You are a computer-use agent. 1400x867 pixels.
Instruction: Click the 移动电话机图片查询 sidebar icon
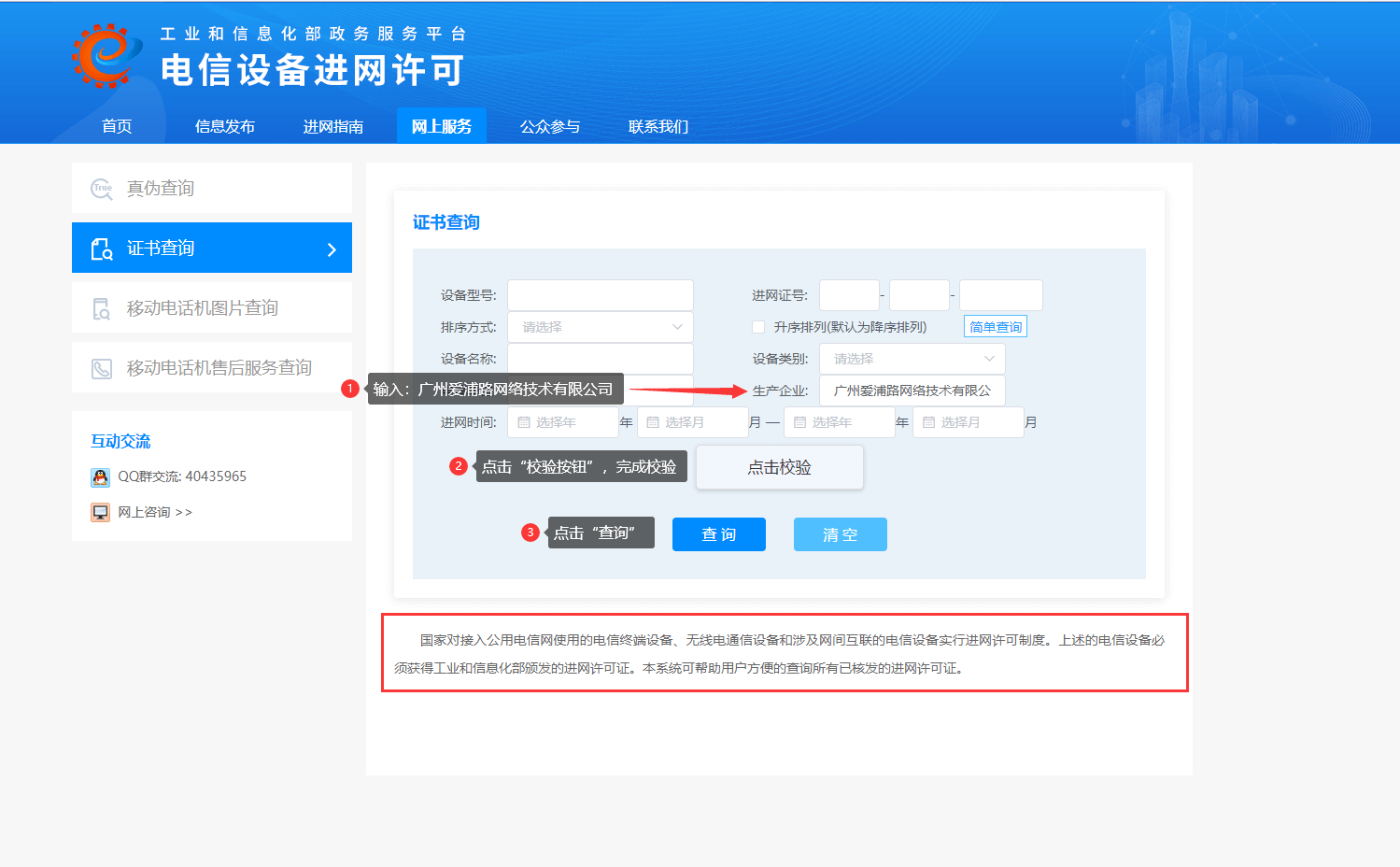[x=101, y=308]
